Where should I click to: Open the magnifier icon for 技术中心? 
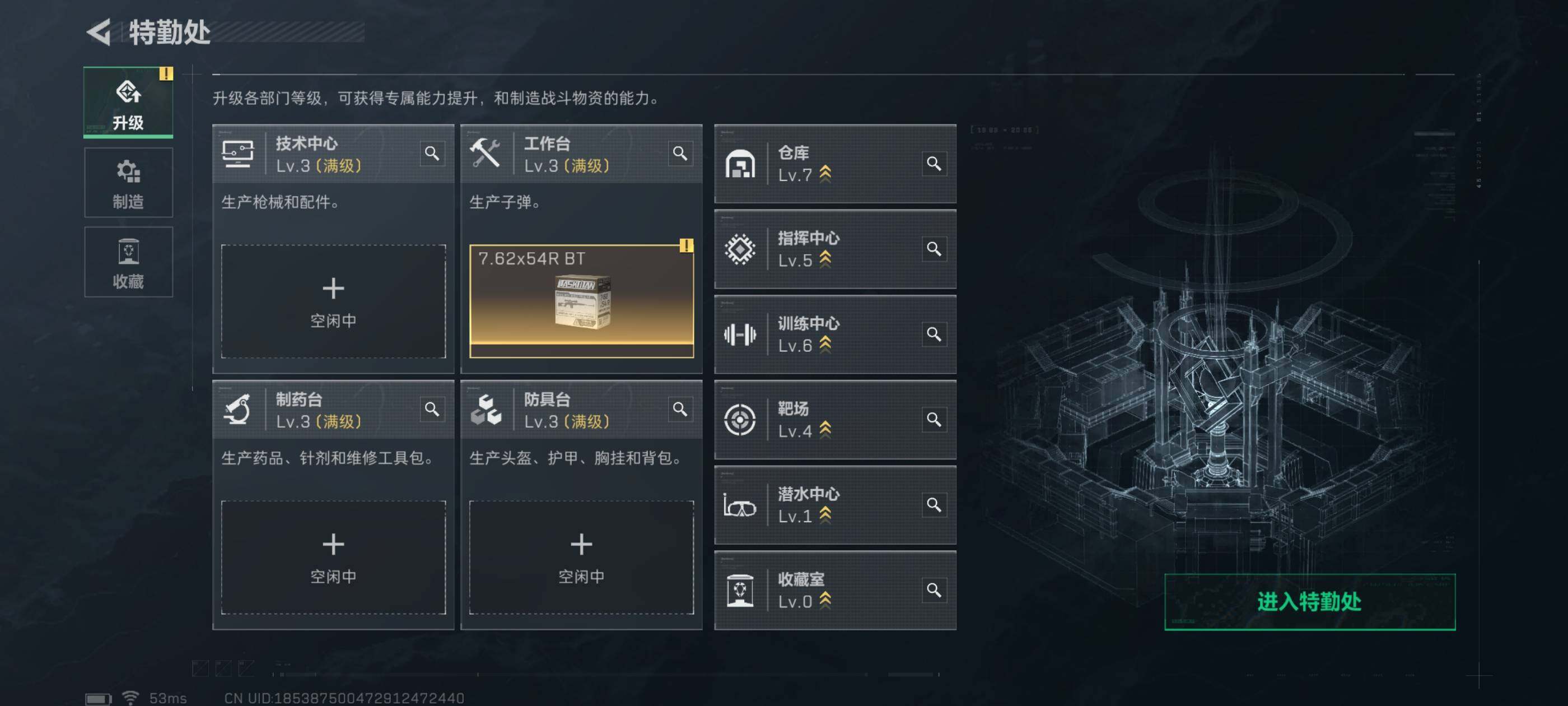(x=432, y=153)
